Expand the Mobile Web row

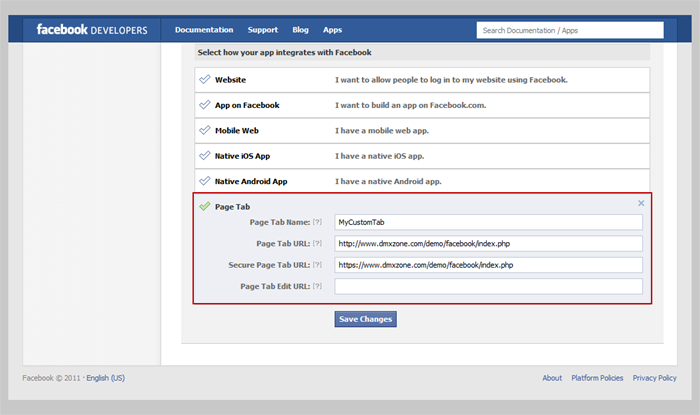coord(422,131)
